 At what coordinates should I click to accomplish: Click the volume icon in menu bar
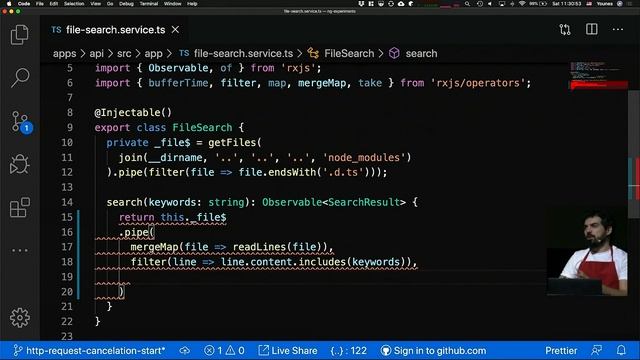490,4
